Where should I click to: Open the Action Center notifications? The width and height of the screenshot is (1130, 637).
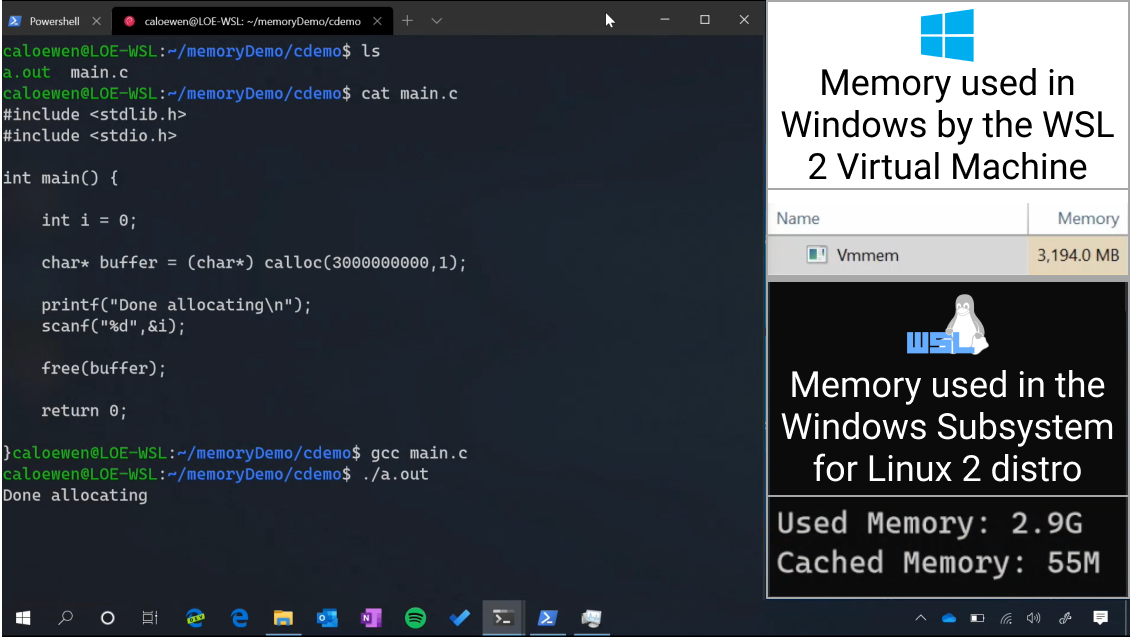click(x=1100, y=618)
